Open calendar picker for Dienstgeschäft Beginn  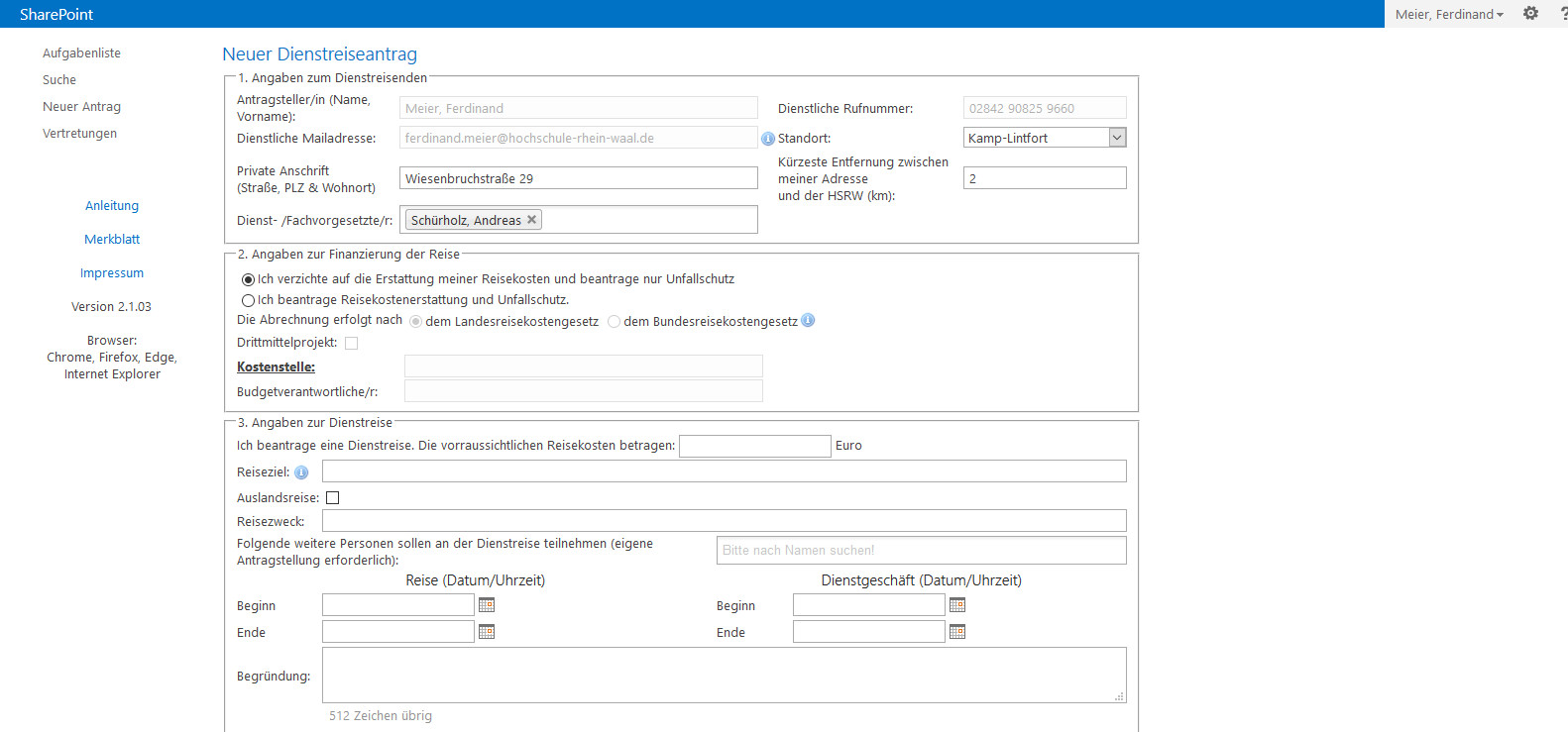[x=957, y=605]
